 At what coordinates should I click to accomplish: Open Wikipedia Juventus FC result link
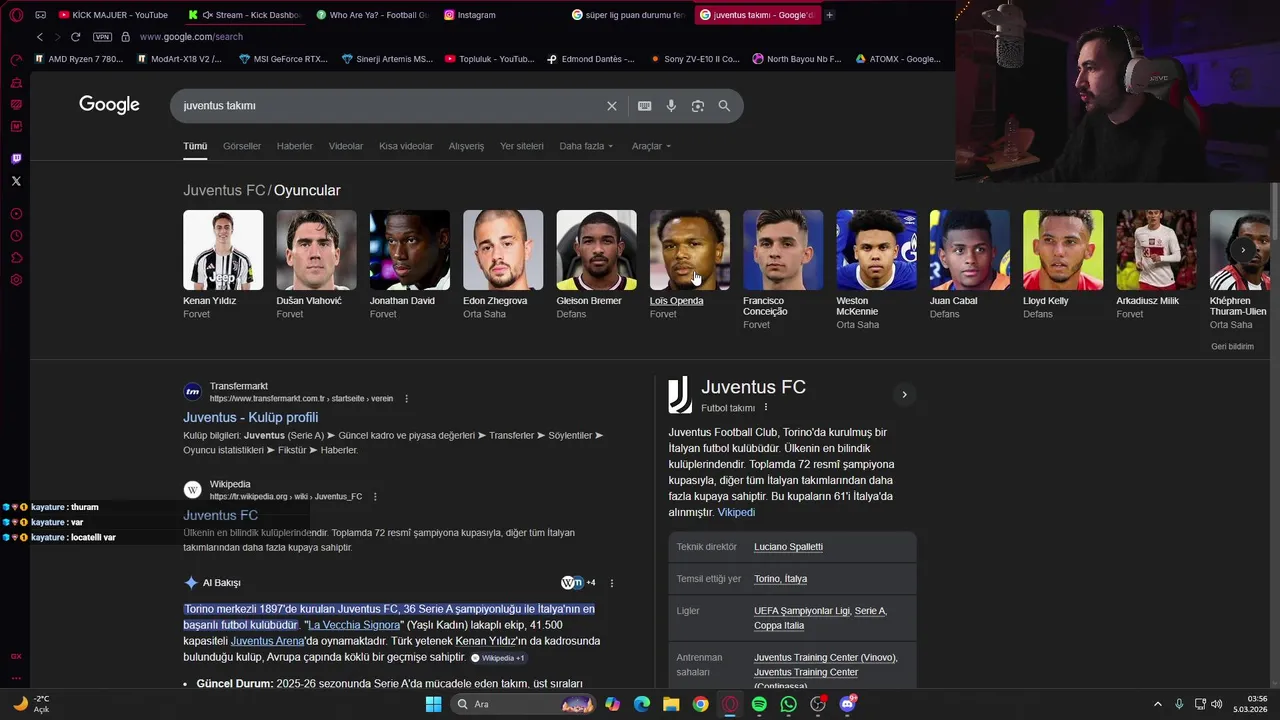tap(220, 515)
